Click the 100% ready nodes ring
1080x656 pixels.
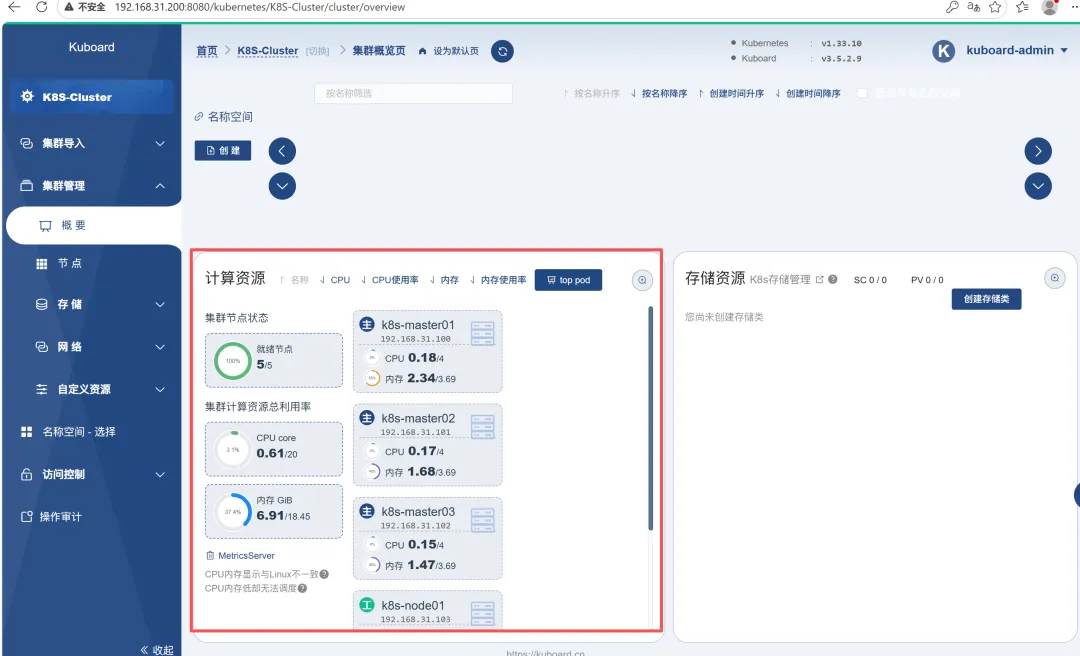pos(233,360)
